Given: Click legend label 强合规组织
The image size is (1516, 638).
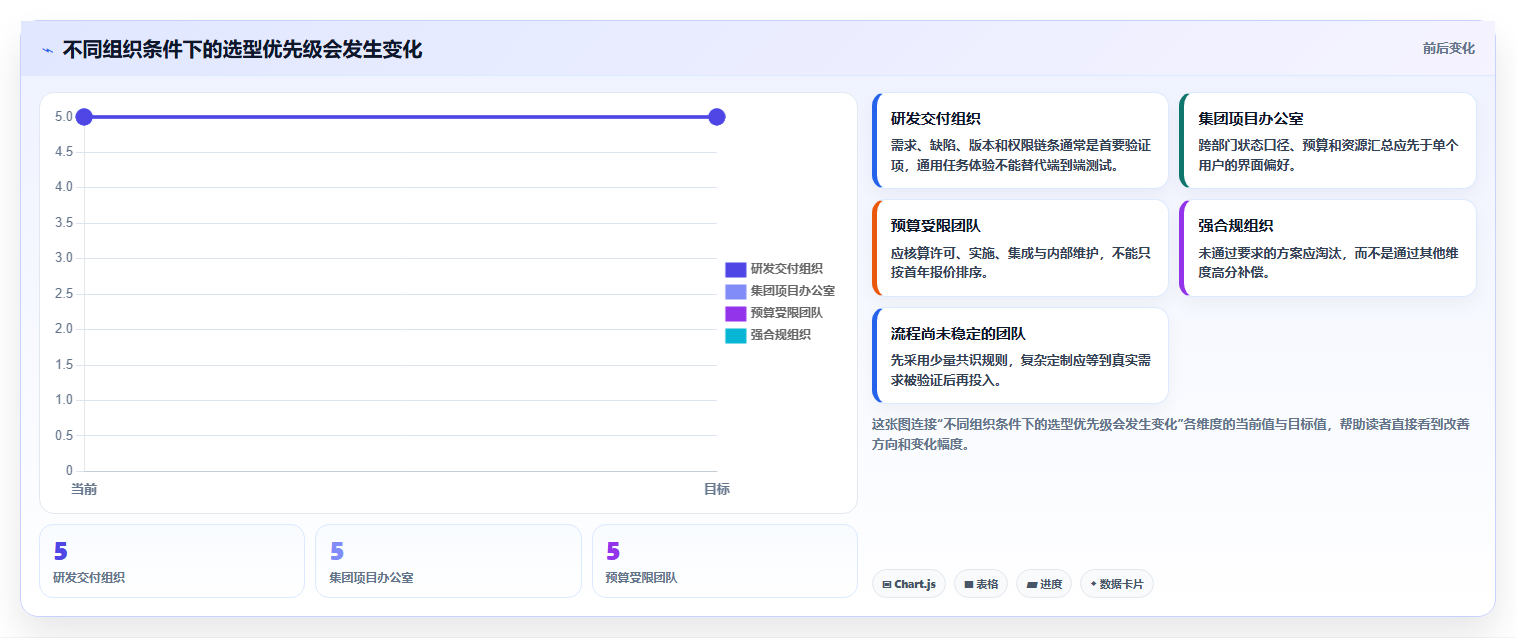Looking at the screenshot, I should click(780, 335).
